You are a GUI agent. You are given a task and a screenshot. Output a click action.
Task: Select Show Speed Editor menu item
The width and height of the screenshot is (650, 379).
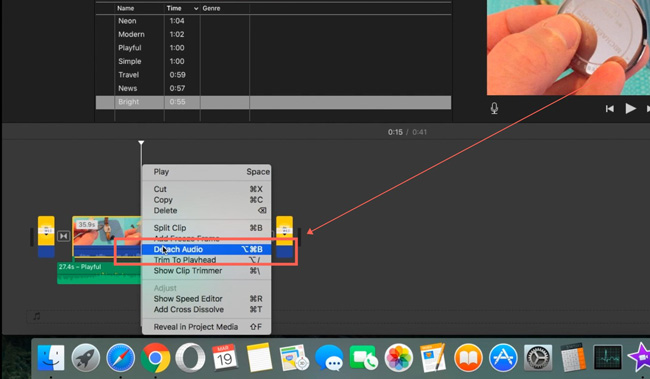coord(206,299)
